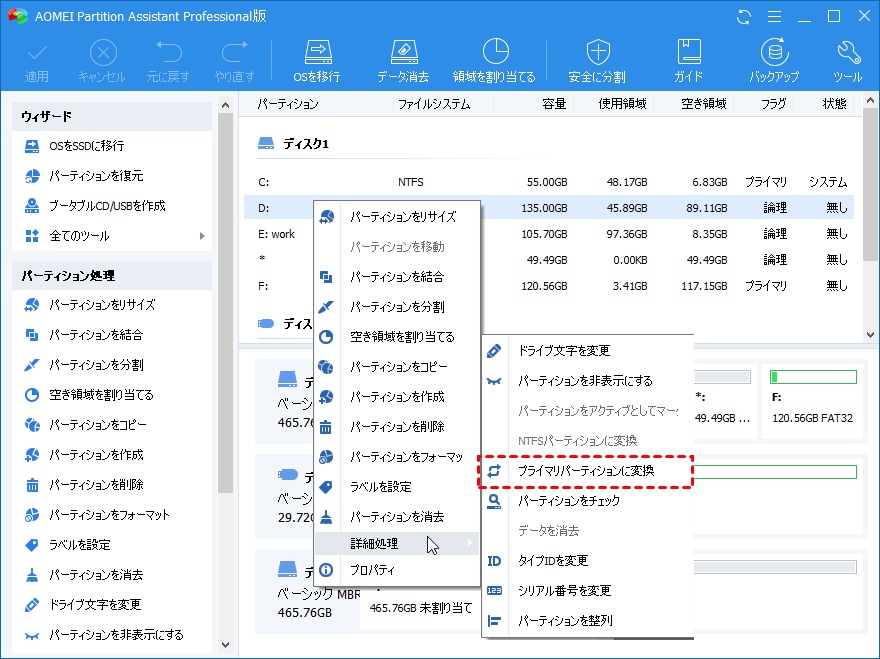880x659 pixels.
Task: Select パーティションをリサイズ in the context menu
Action: click(x=397, y=217)
